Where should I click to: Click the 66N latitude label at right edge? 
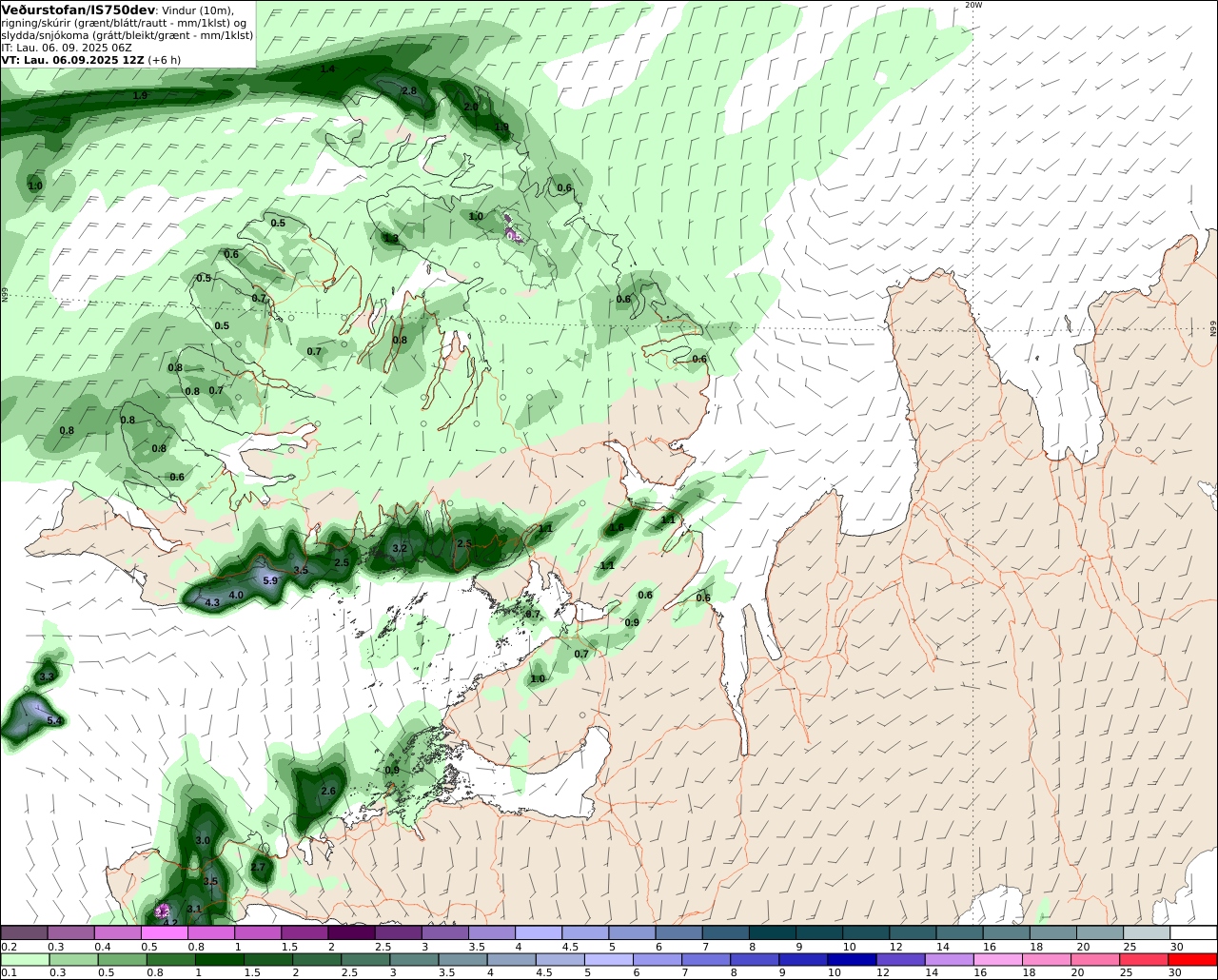(x=1213, y=328)
